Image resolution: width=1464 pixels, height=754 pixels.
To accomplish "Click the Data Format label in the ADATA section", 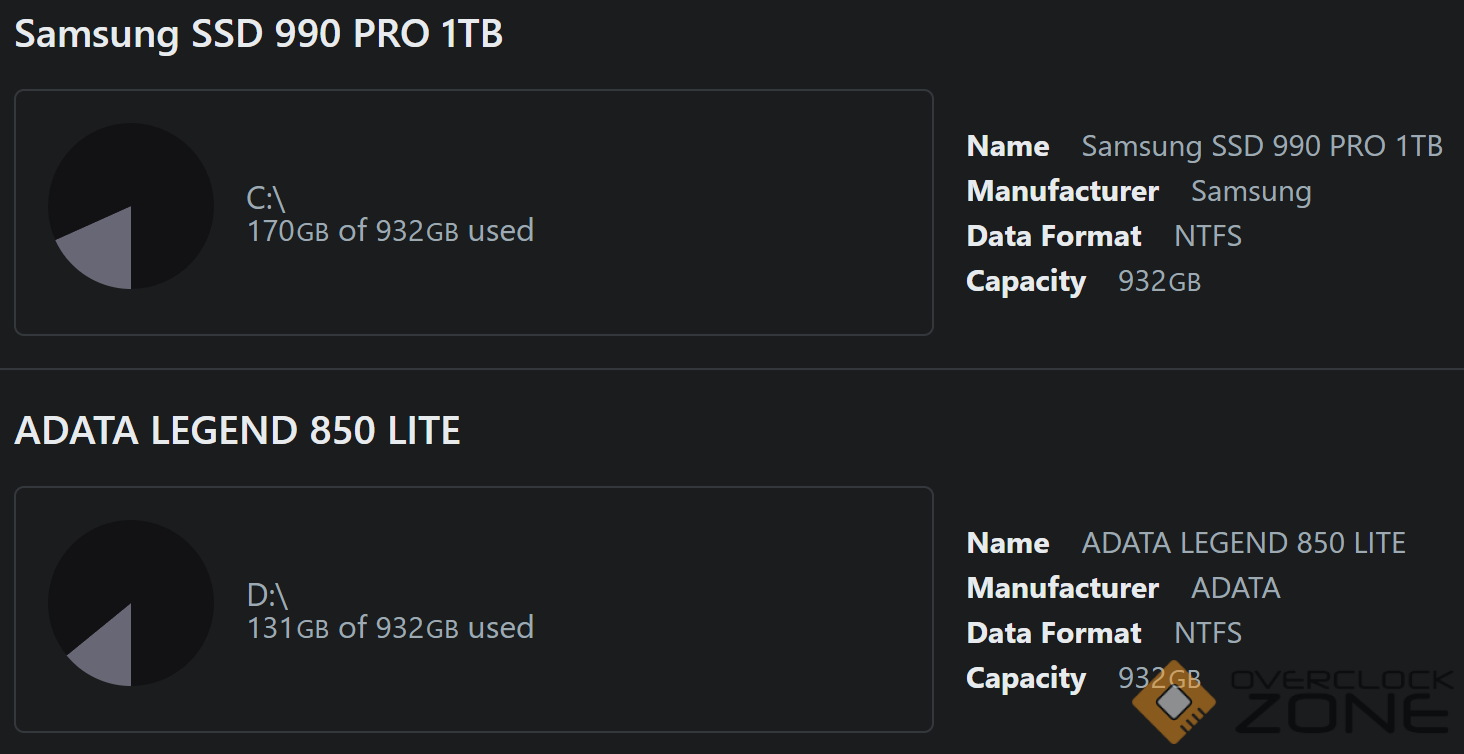I will click(x=1054, y=634).
